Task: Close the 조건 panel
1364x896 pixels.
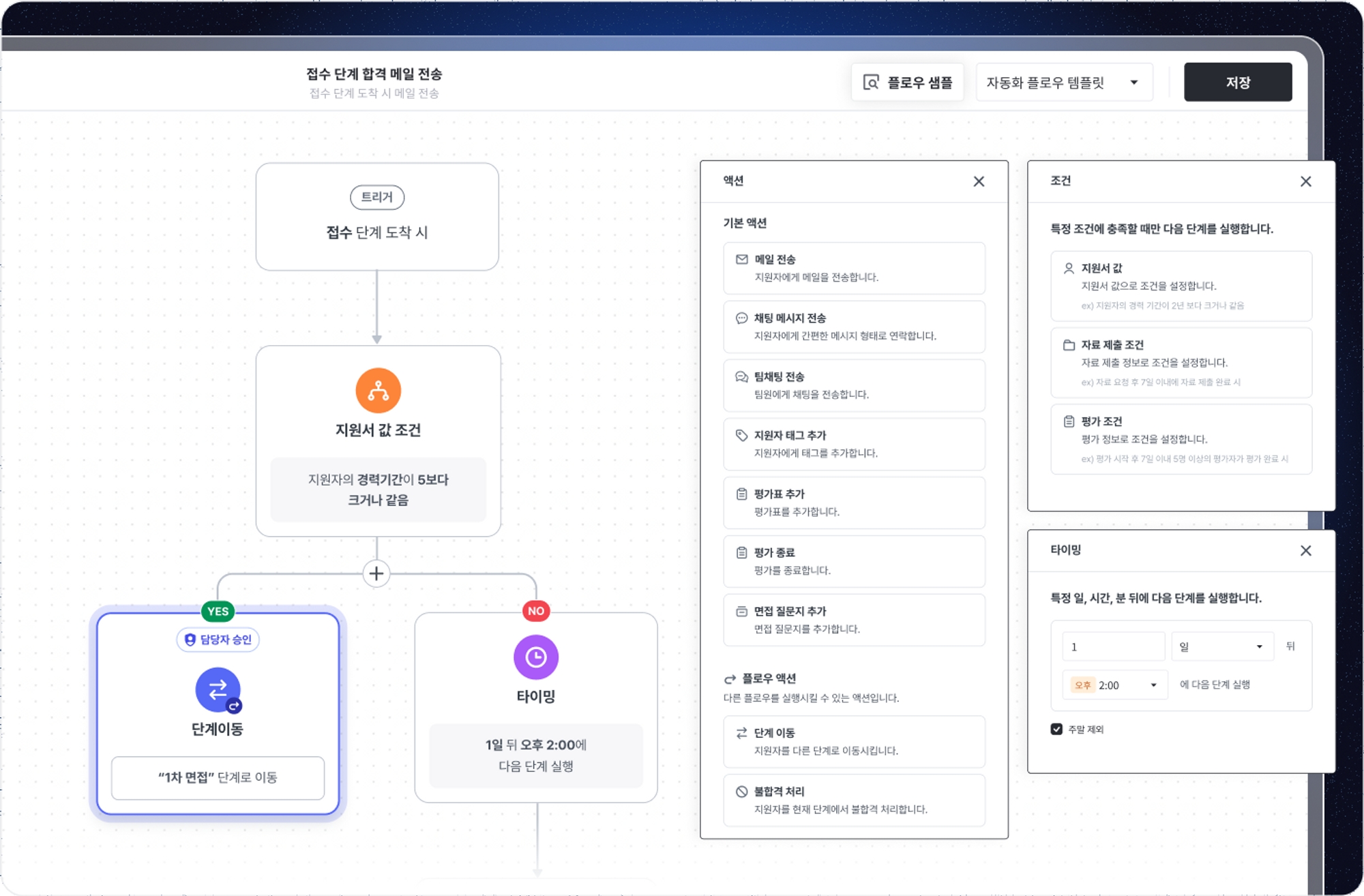Action: point(1305,181)
